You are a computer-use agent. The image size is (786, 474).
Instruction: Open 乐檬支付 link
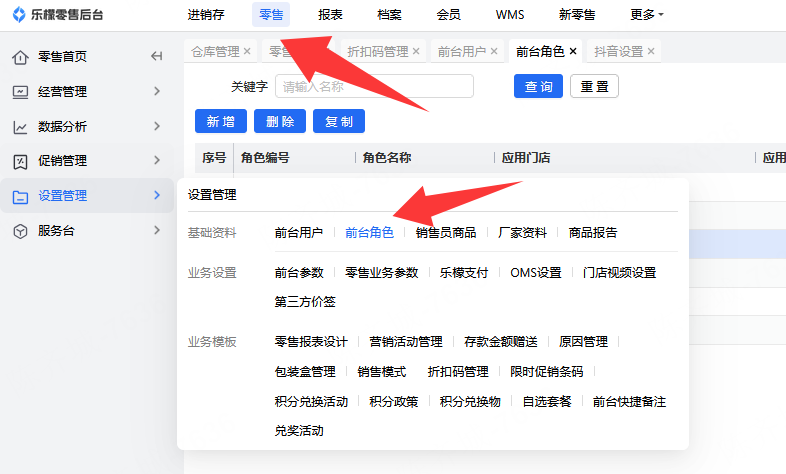click(x=464, y=273)
